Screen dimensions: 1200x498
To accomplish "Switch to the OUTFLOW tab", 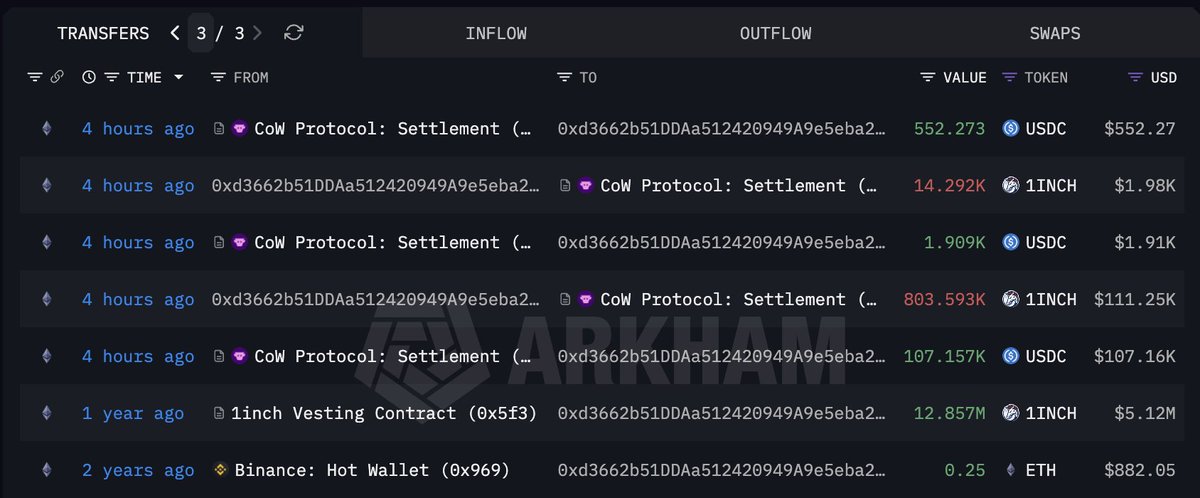I will point(775,33).
